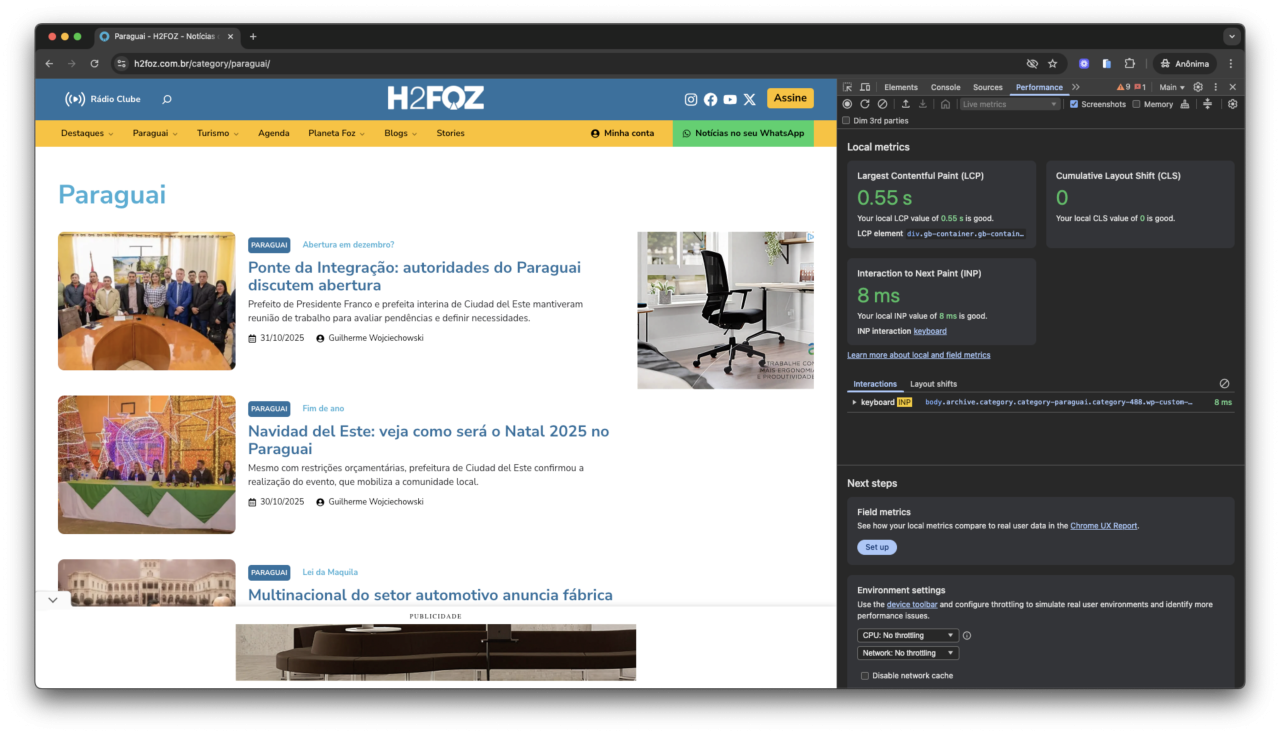Enable the Memory checkbox
1280x735 pixels.
point(1136,104)
